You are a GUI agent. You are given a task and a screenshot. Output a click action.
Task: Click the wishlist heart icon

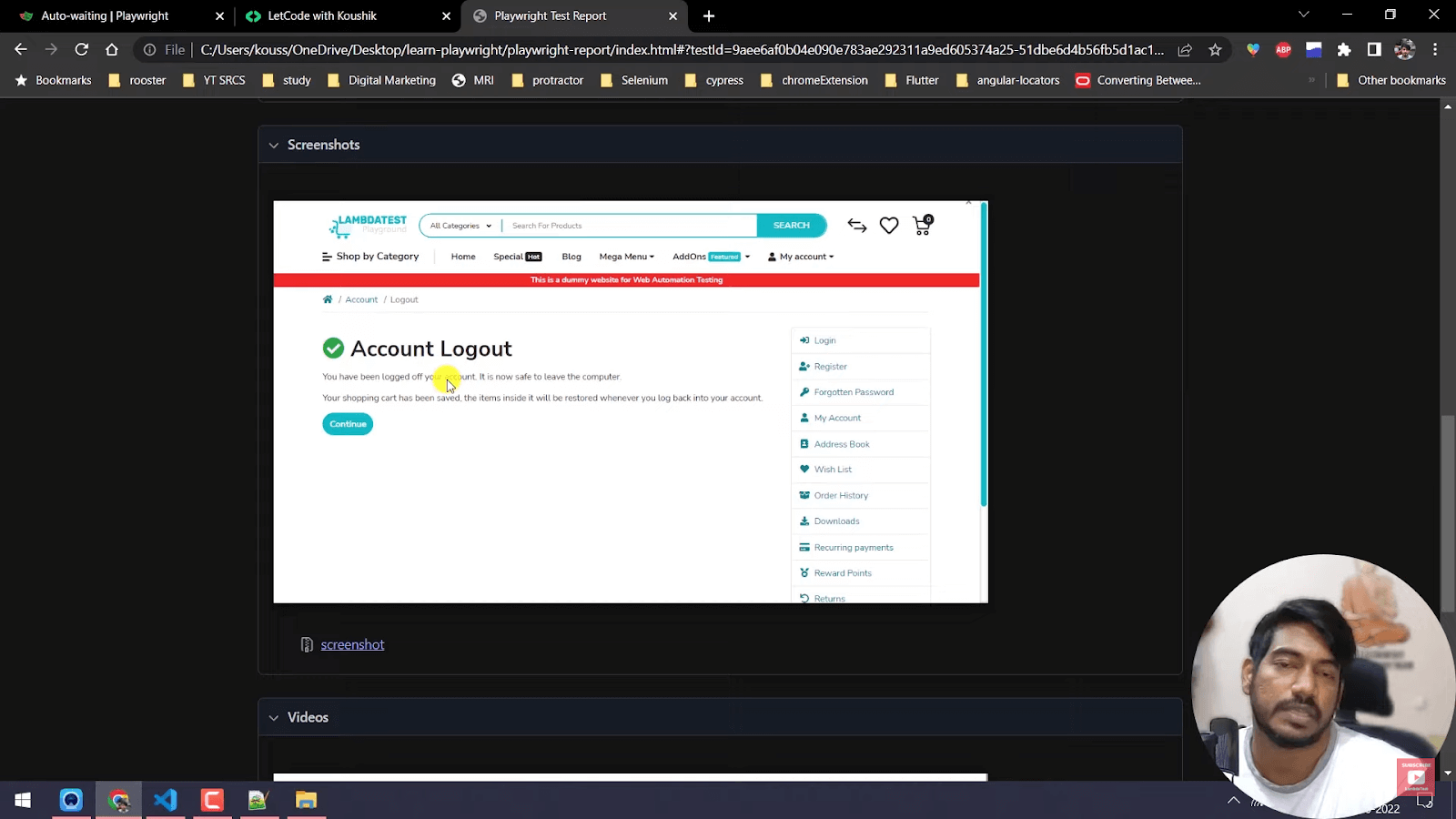point(888,225)
